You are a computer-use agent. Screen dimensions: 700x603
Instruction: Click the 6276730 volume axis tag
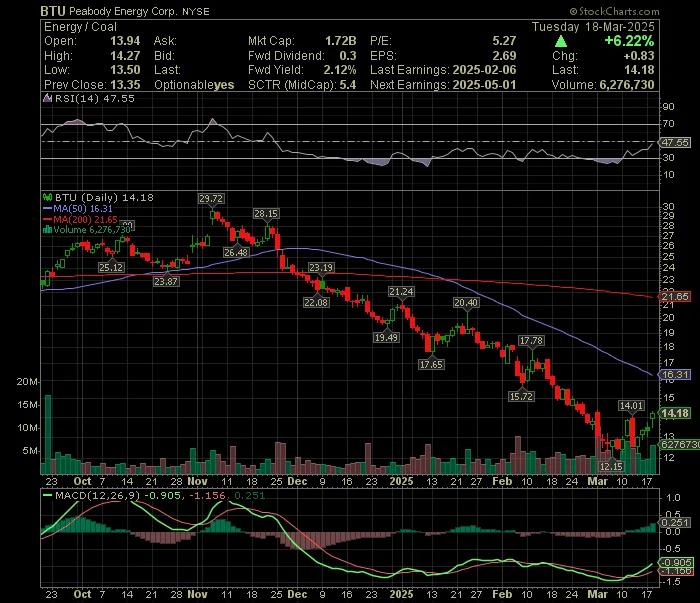[x=679, y=445]
